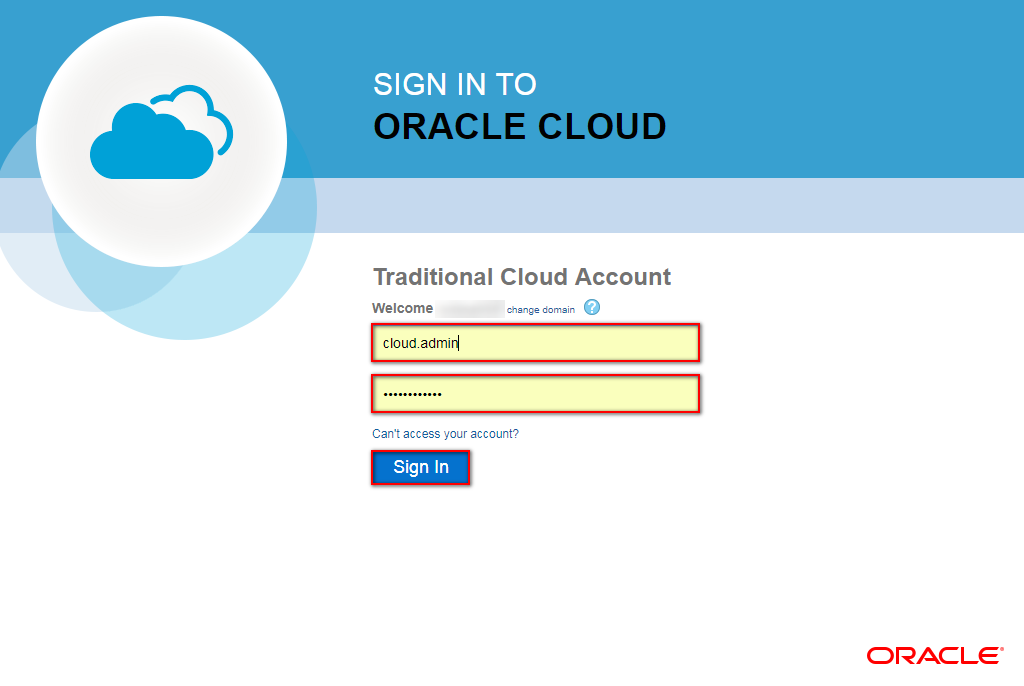
Task: Open Can't access your account link
Action: point(445,434)
